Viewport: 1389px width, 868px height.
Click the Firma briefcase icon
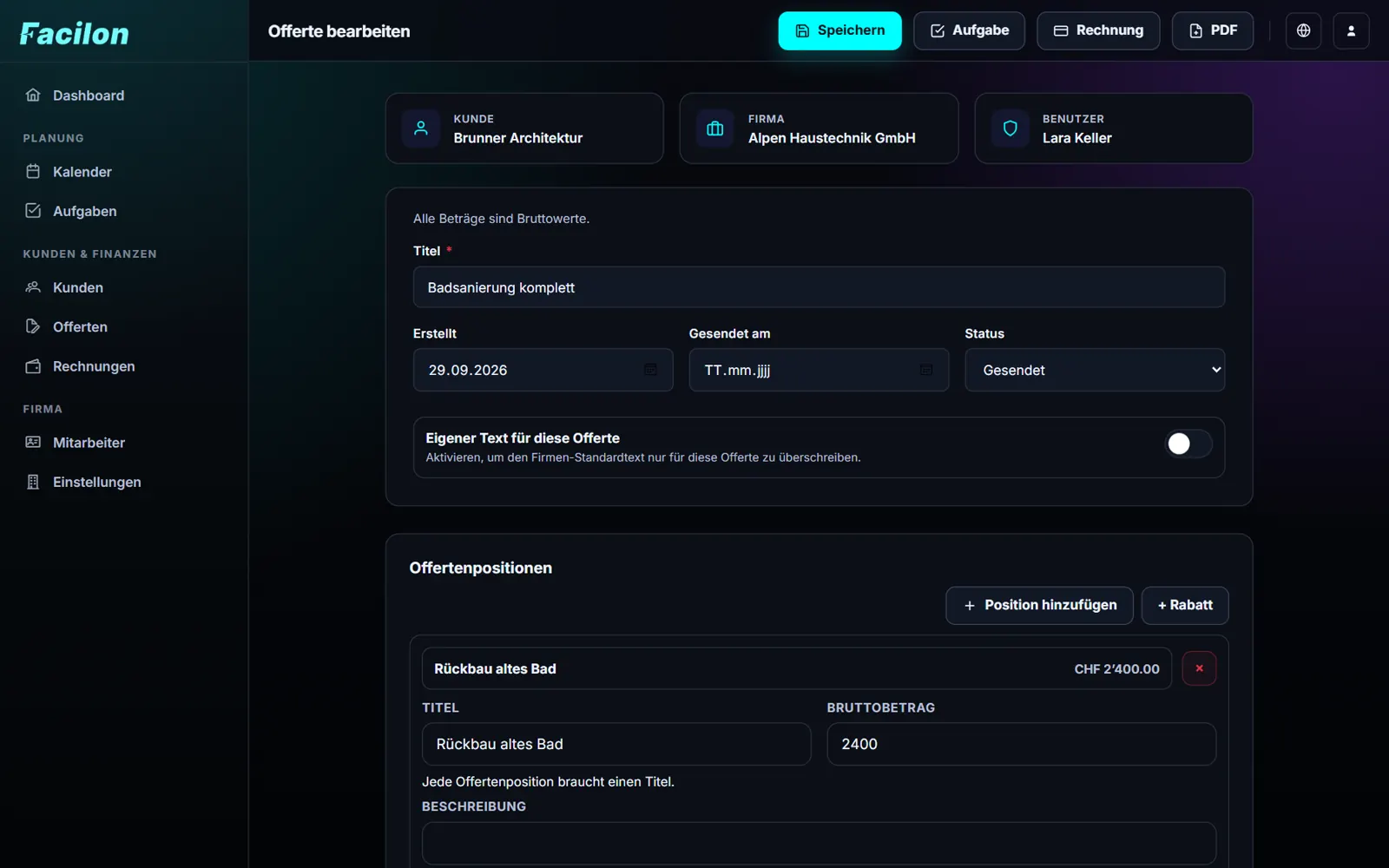click(715, 128)
